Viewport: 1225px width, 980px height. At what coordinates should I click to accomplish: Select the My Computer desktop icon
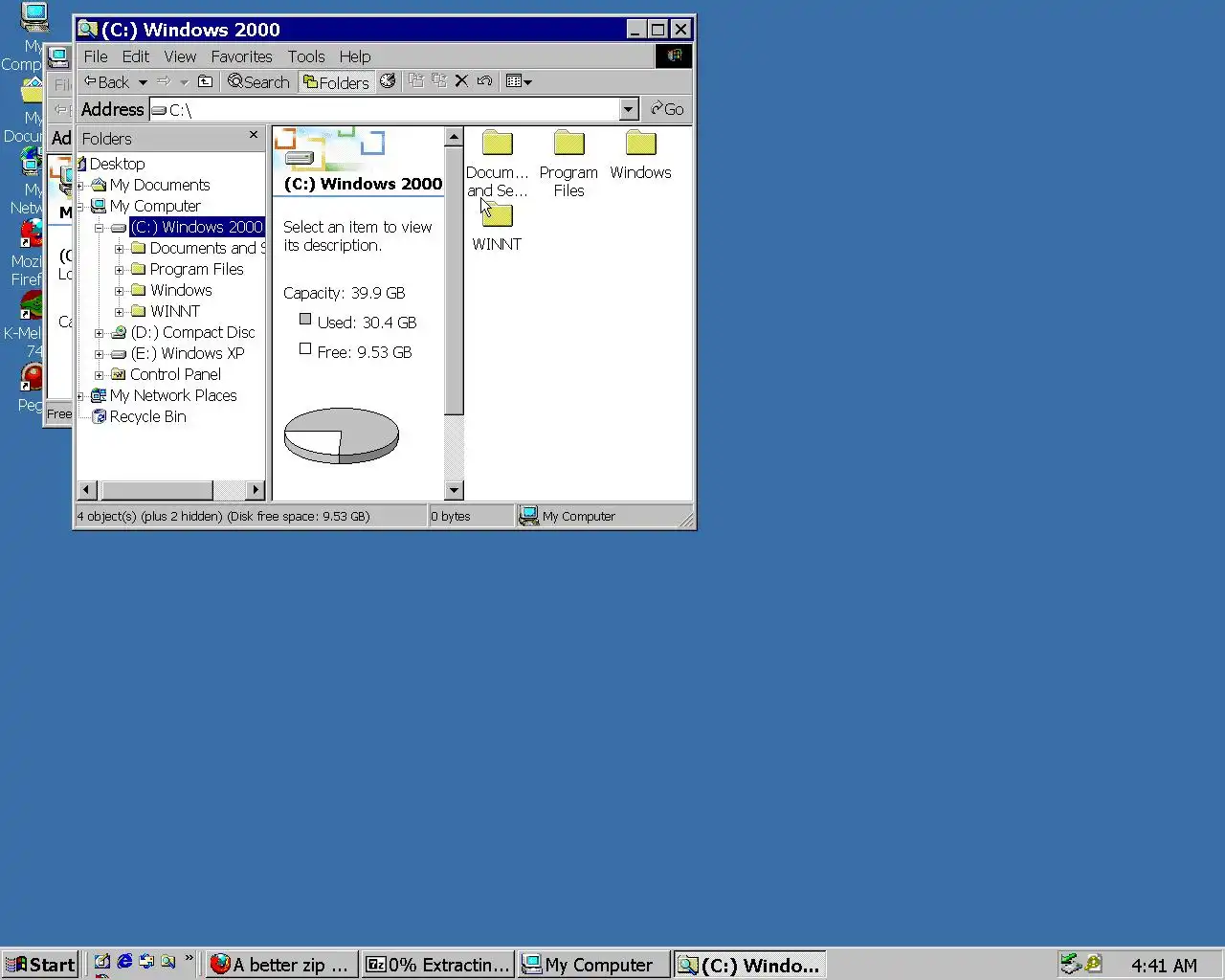coord(34,17)
